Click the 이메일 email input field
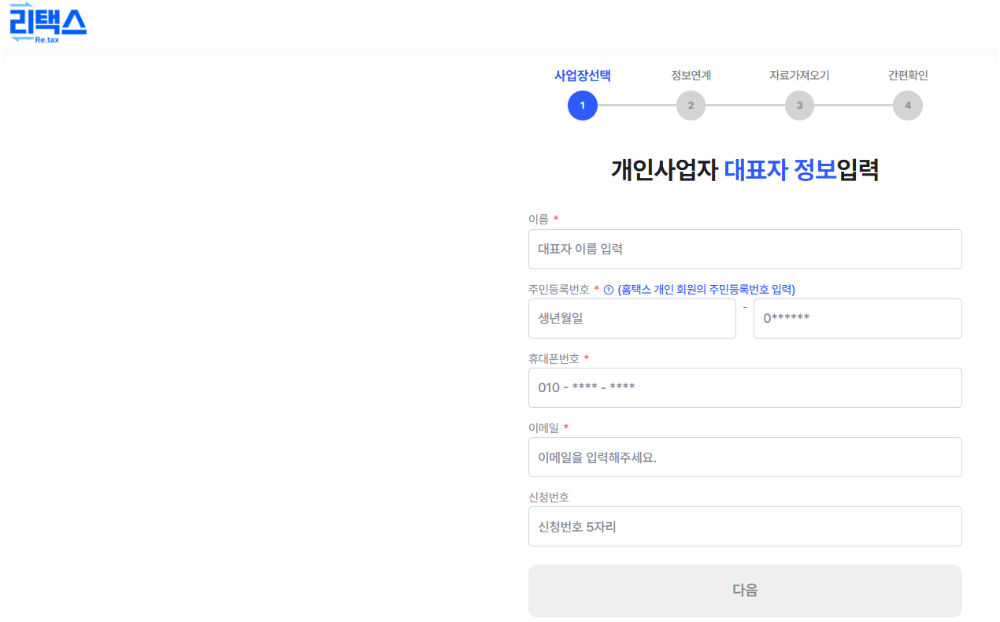The height and width of the screenshot is (622, 1000). 745,457
